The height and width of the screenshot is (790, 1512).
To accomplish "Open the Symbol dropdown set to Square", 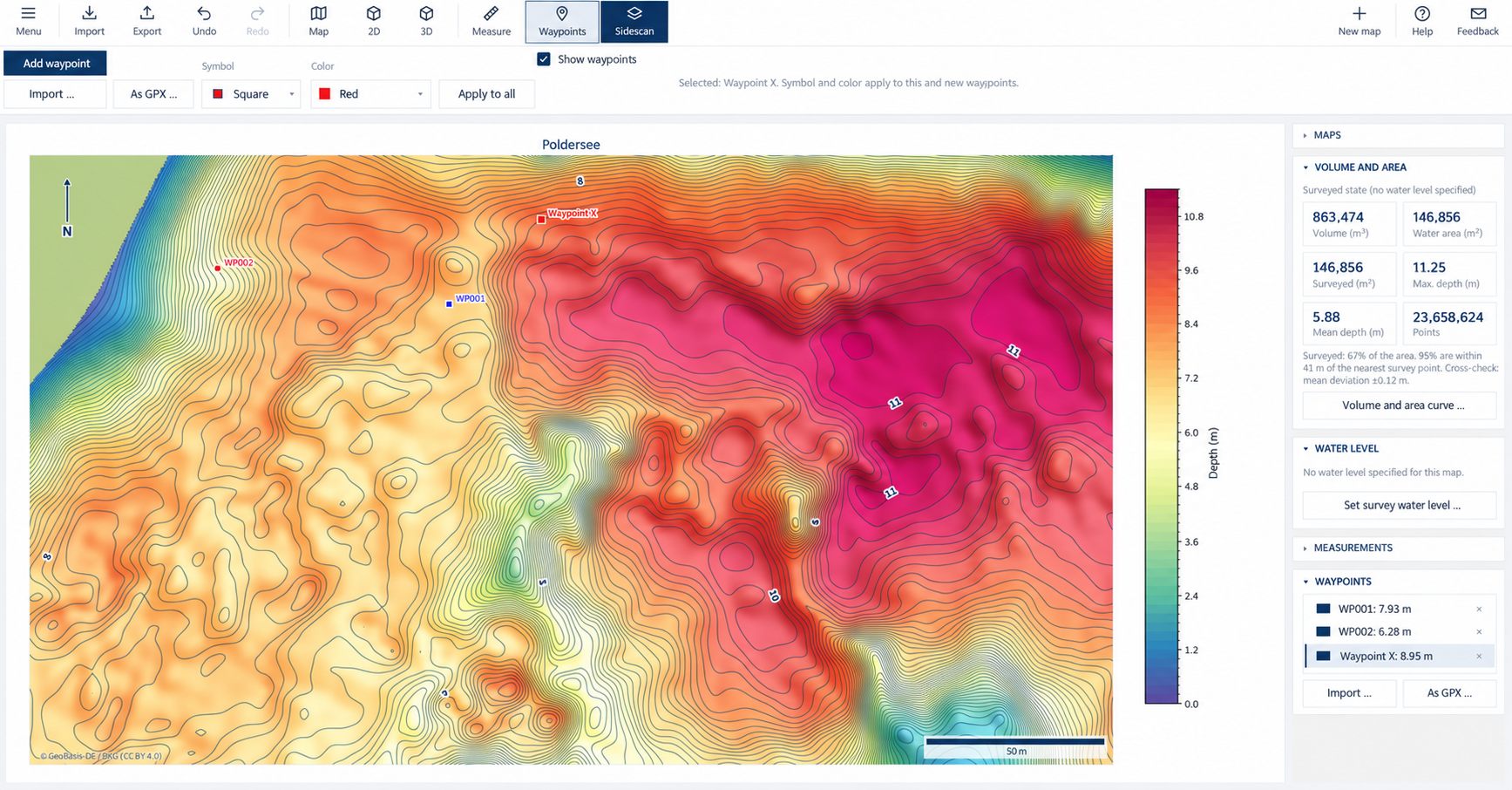I will [x=251, y=94].
